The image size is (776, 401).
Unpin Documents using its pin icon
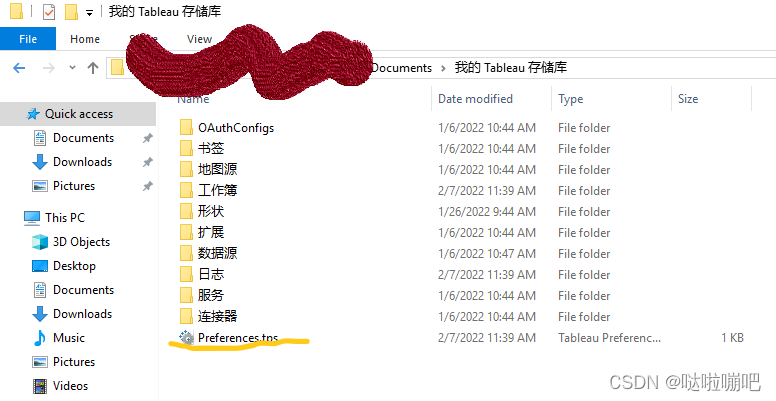(x=147, y=138)
